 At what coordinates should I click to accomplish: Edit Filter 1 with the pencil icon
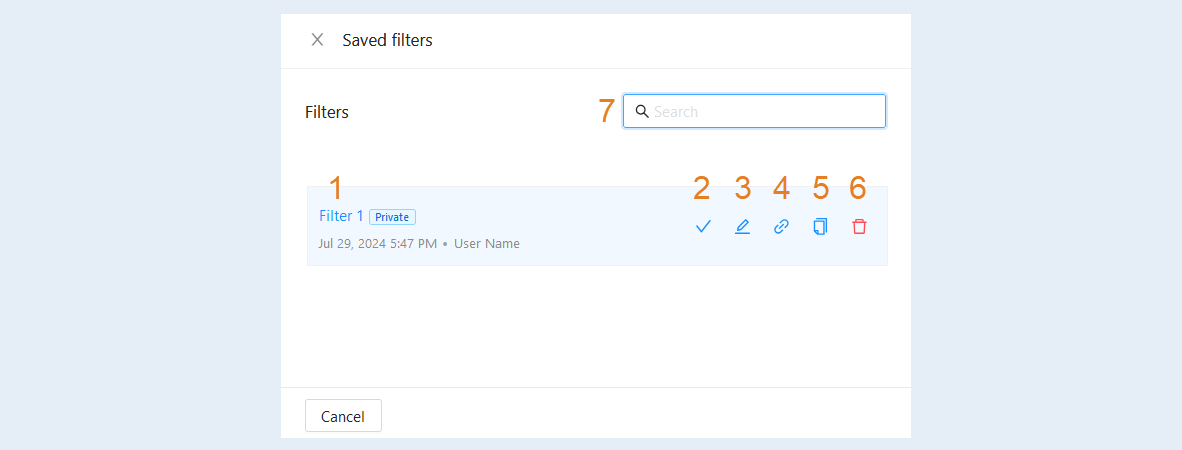tap(743, 226)
